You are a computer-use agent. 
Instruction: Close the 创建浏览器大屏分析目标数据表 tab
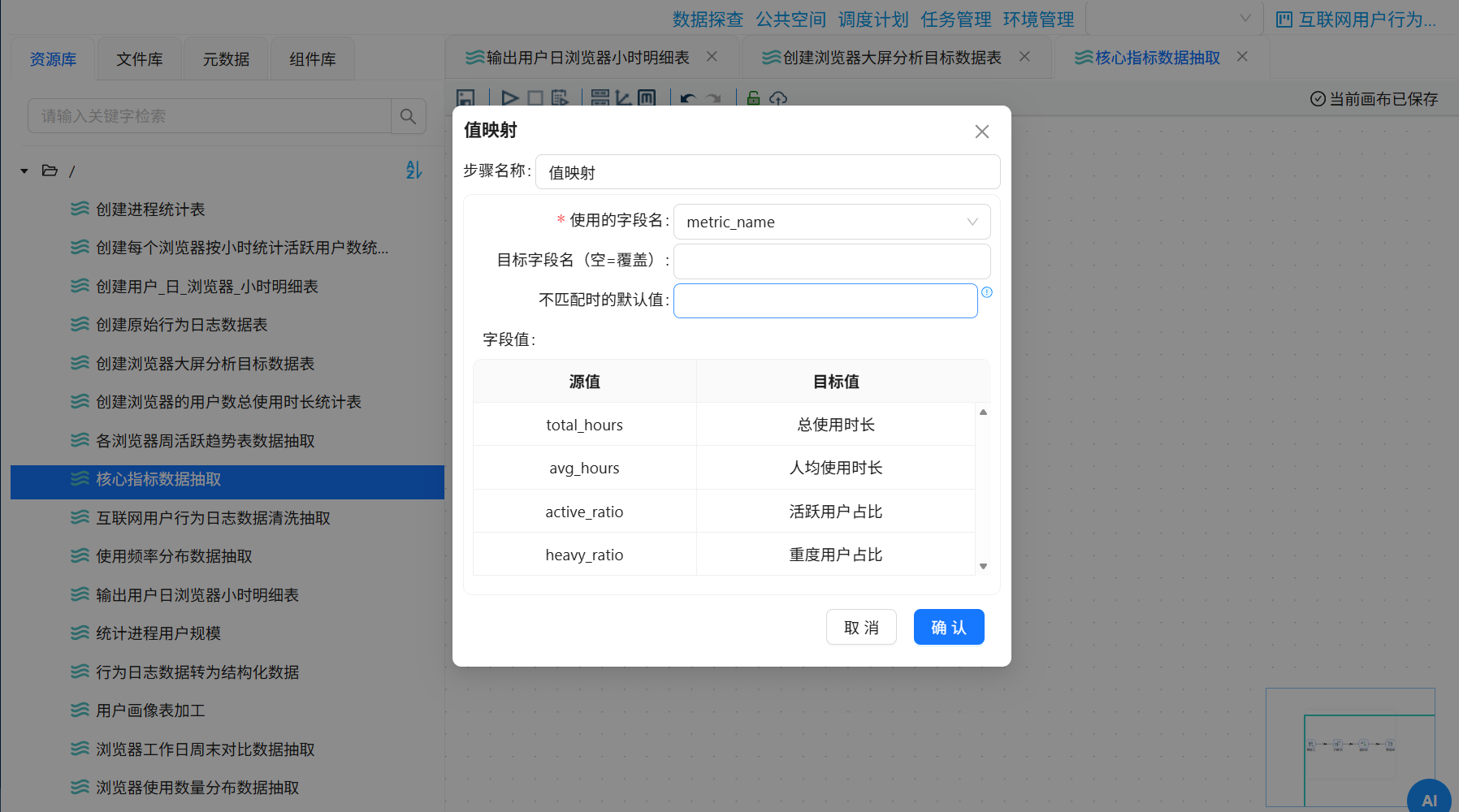(1024, 57)
